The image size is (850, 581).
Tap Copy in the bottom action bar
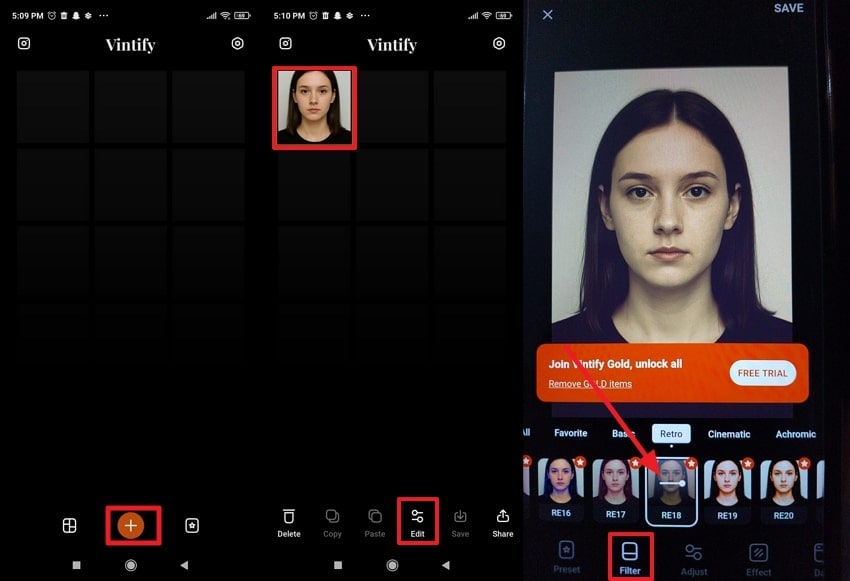(x=332, y=524)
